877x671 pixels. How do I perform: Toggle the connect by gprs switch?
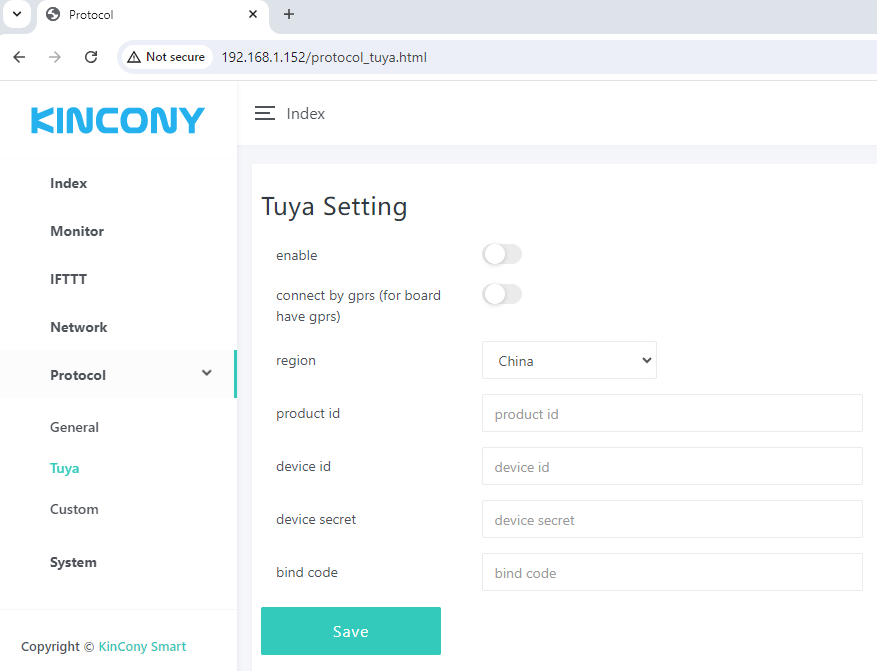pyautogui.click(x=502, y=294)
